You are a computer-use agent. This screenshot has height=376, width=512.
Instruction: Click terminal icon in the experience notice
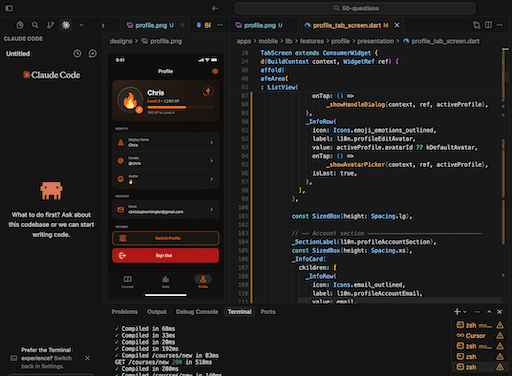pos(14,358)
